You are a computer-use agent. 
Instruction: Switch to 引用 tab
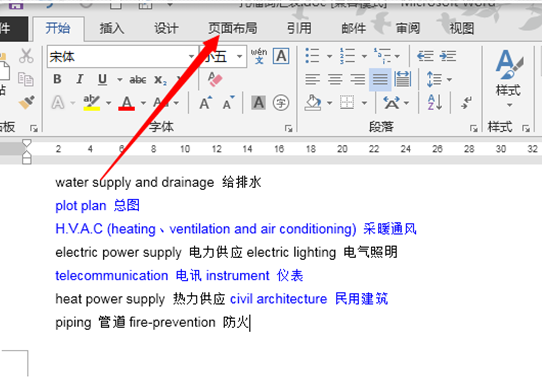pyautogui.click(x=299, y=28)
